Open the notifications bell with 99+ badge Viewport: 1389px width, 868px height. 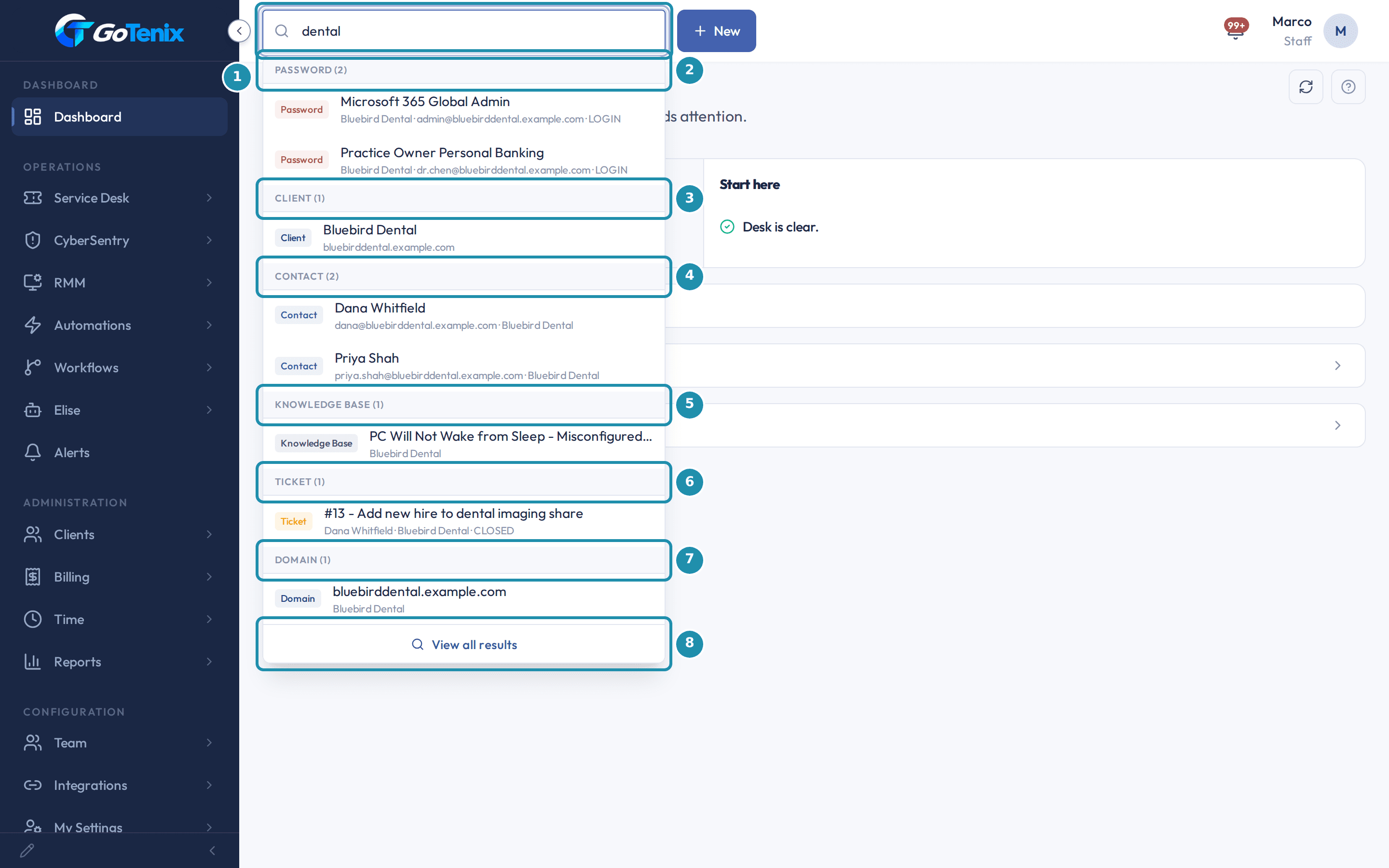pyautogui.click(x=1235, y=29)
